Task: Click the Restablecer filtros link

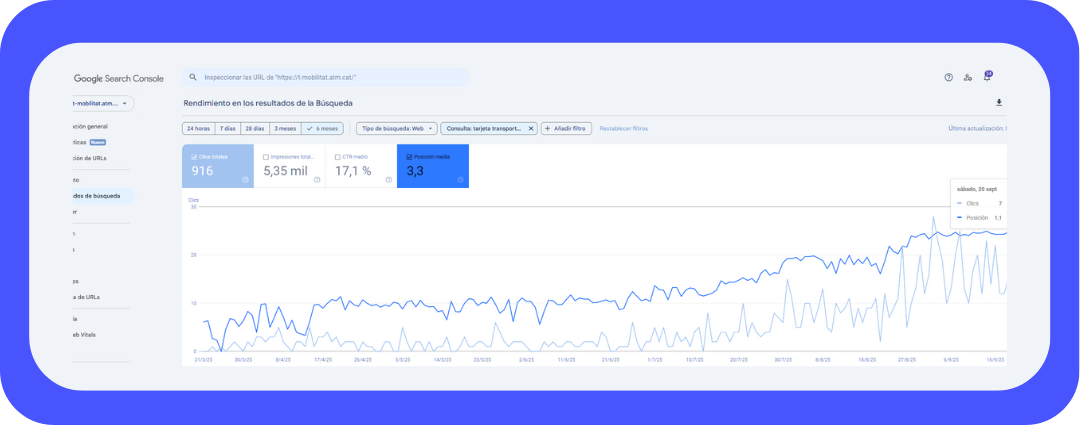Action: (x=624, y=128)
